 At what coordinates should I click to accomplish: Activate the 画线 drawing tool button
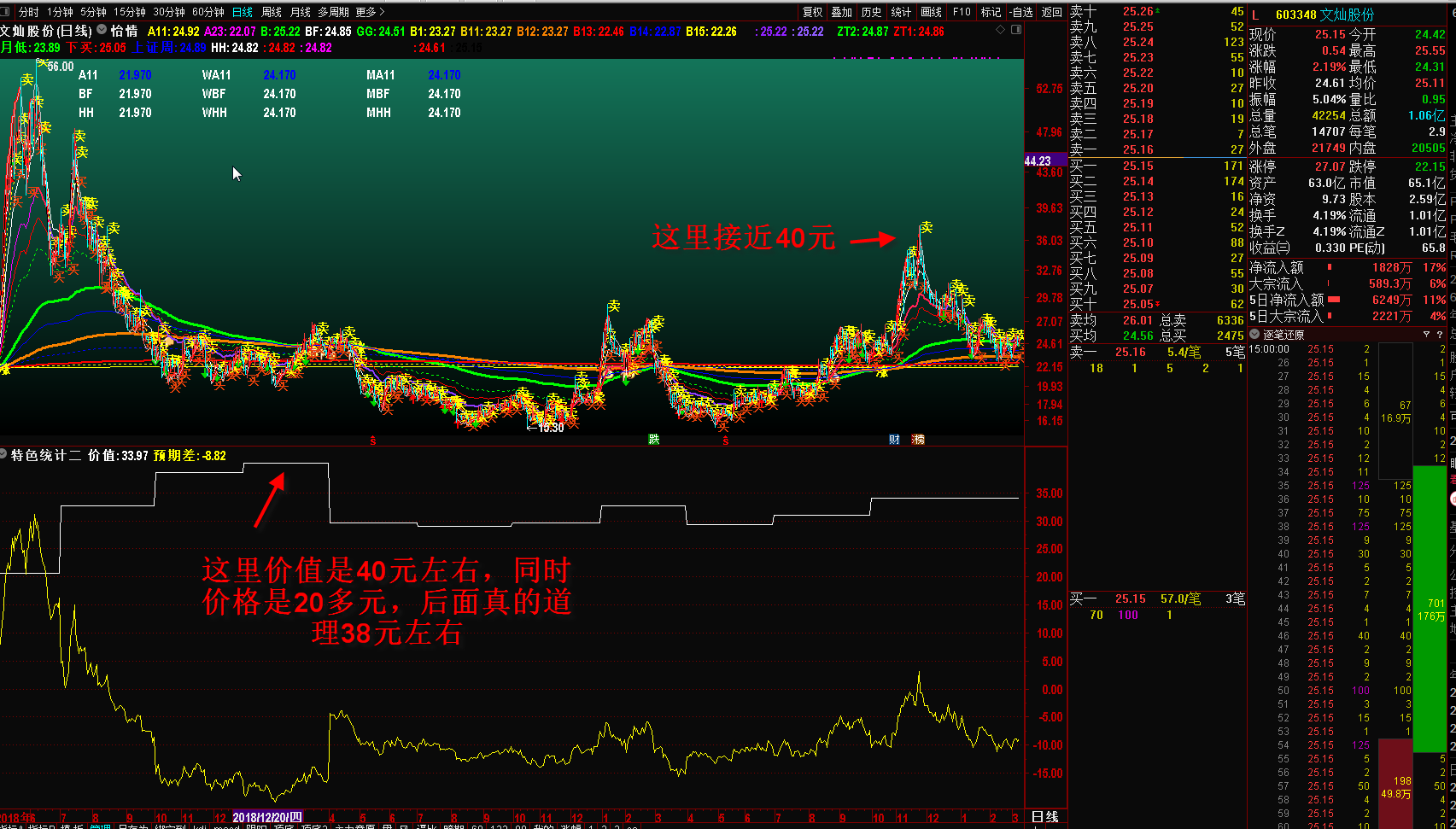[x=932, y=12]
